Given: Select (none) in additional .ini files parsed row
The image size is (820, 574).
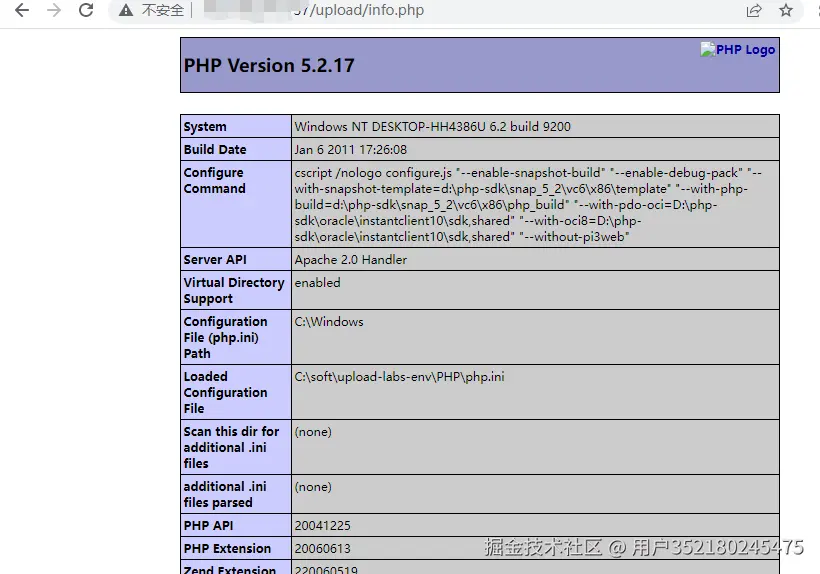Looking at the screenshot, I should pos(313,487).
